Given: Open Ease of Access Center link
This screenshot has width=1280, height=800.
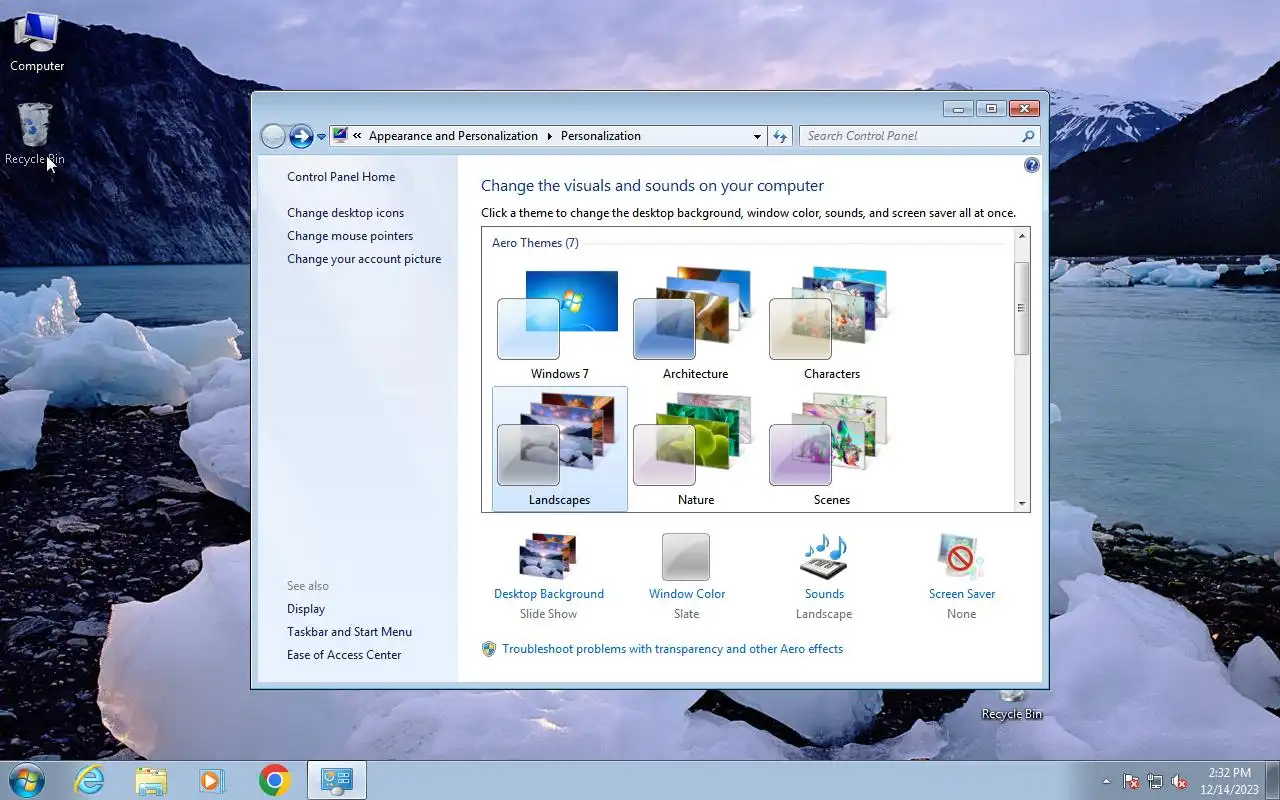Looking at the screenshot, I should pyautogui.click(x=344, y=655).
